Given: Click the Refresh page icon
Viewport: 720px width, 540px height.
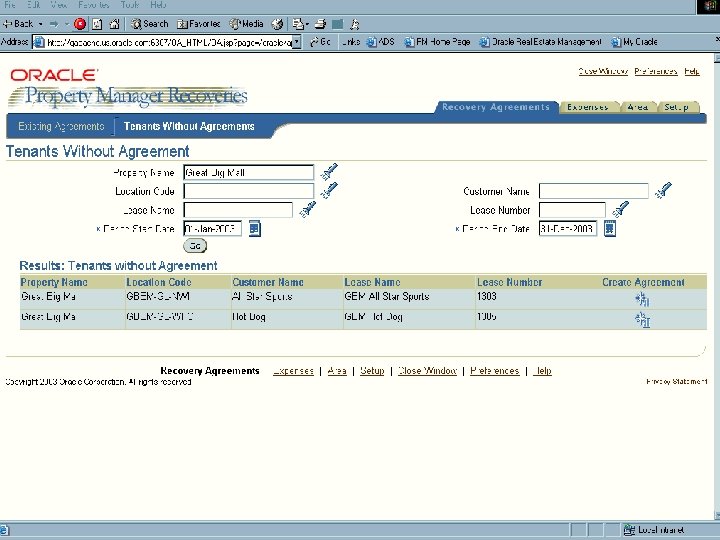Looking at the screenshot, I should [x=97, y=24].
